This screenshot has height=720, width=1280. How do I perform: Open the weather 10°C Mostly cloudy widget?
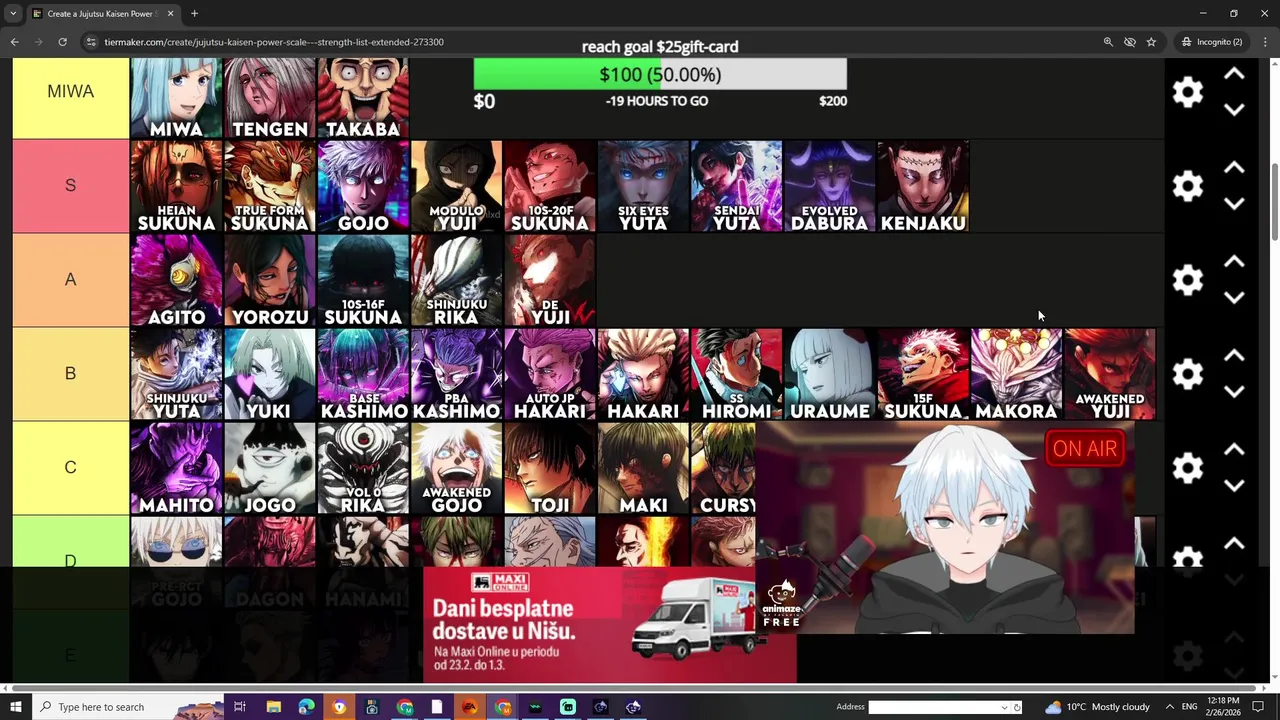[x=1097, y=707]
